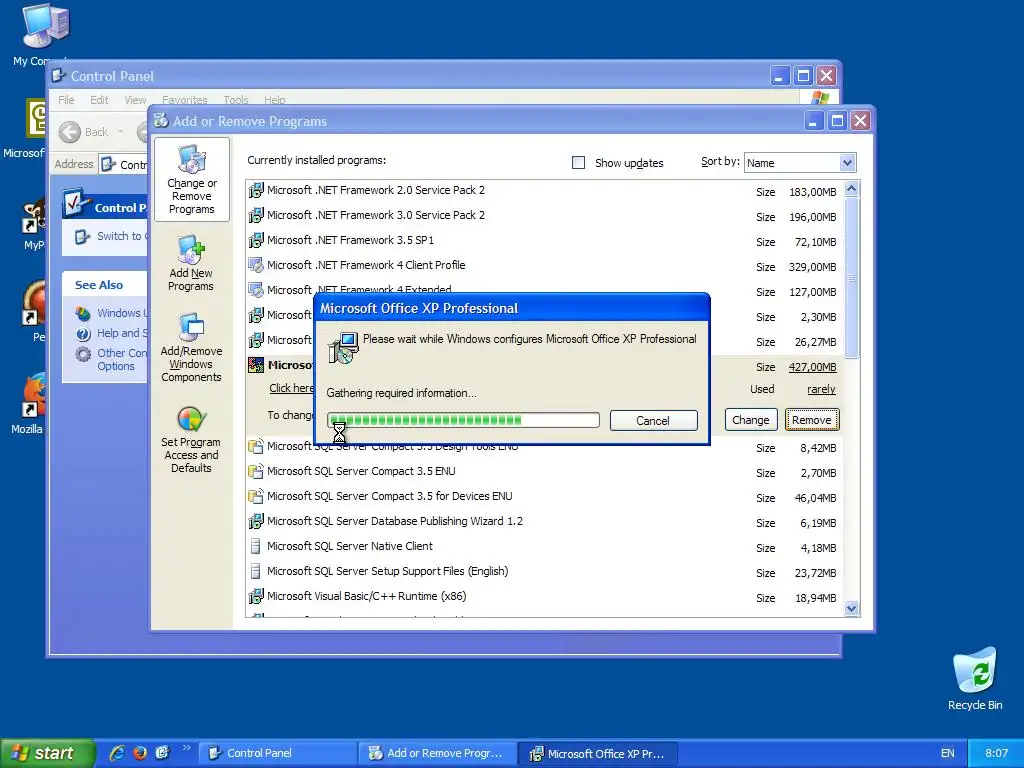
Task: Open Tools menu in Control Panel window
Action: pyautogui.click(x=236, y=100)
